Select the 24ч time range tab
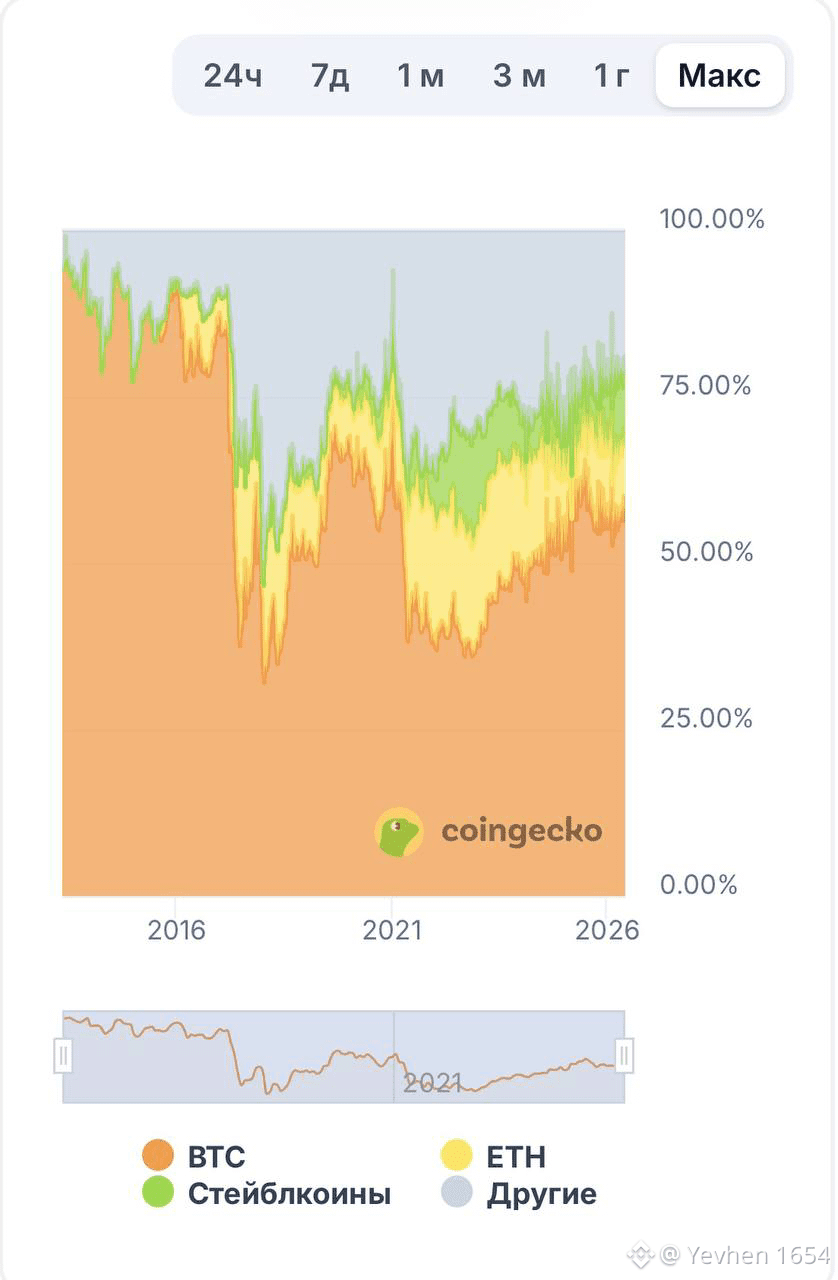 (233, 75)
